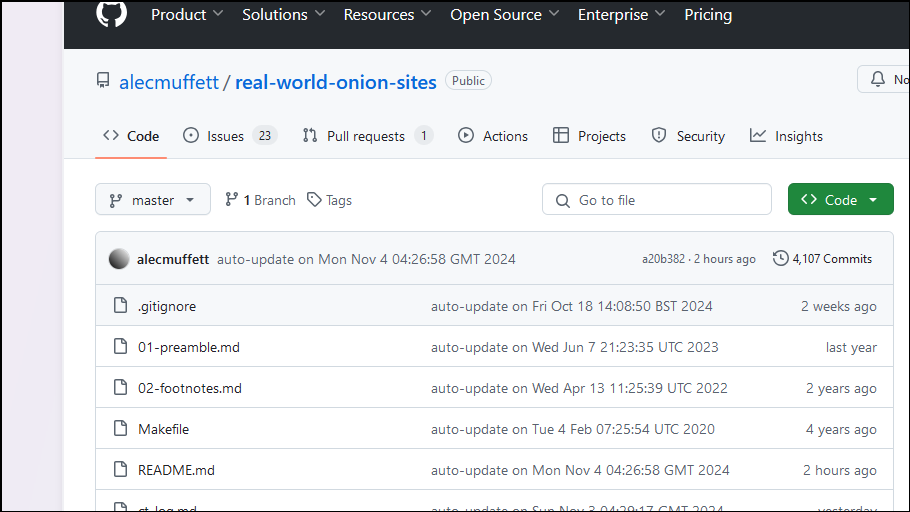Image resolution: width=910 pixels, height=512 pixels.
Task: Click the file icon for README.md
Action: 120,469
